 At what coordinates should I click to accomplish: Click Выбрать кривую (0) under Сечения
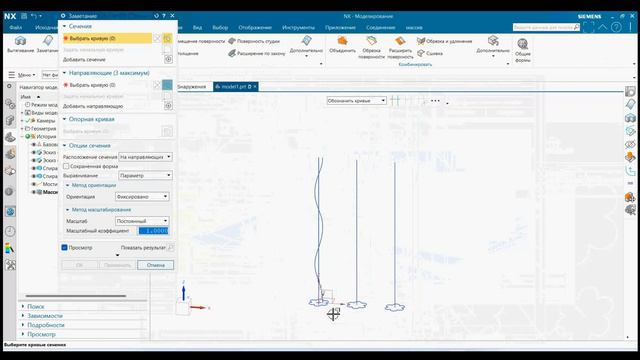pos(107,38)
